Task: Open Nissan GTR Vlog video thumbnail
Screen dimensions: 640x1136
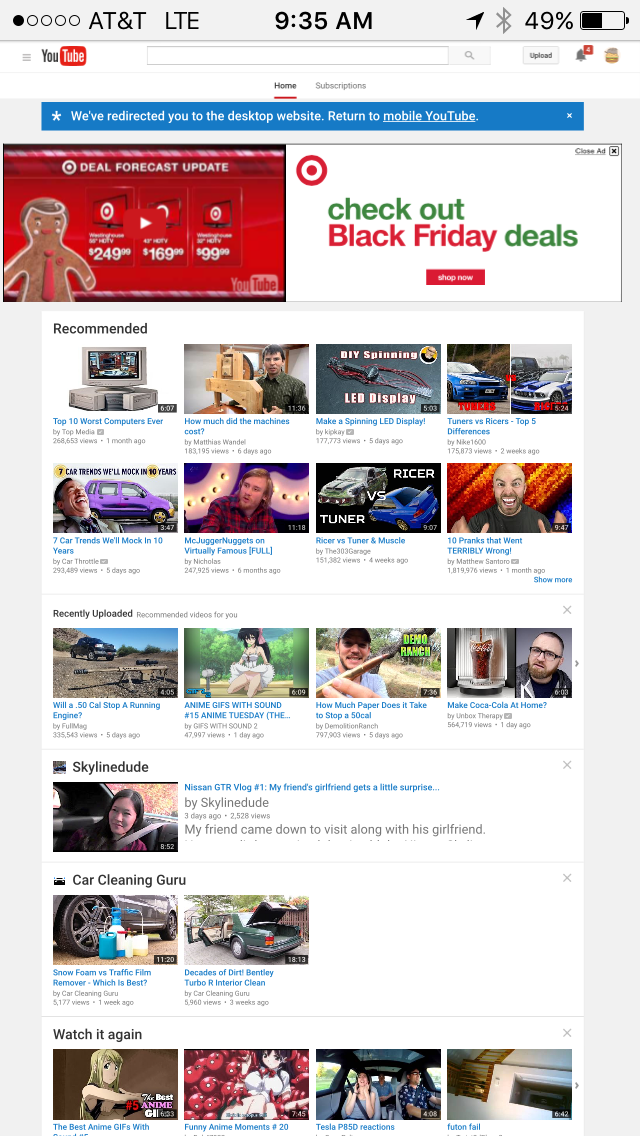Action: [x=115, y=816]
